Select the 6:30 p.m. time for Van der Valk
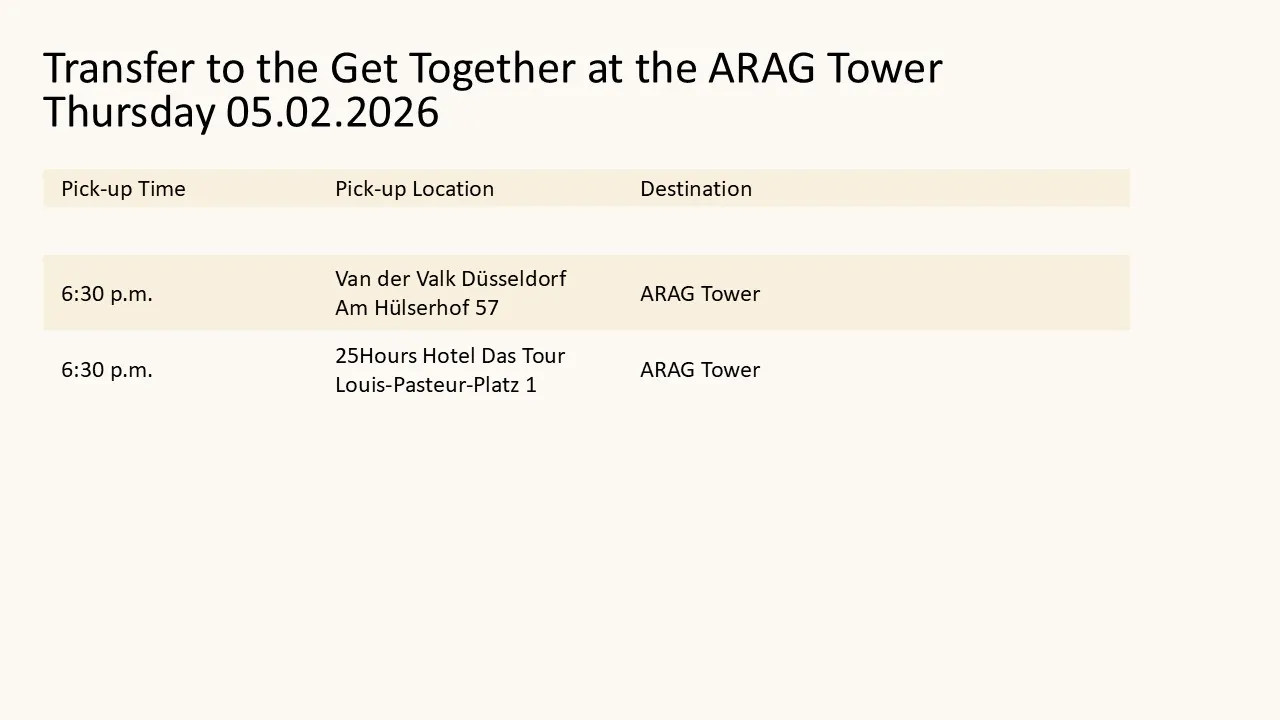This screenshot has width=1280, height=720. pos(107,294)
